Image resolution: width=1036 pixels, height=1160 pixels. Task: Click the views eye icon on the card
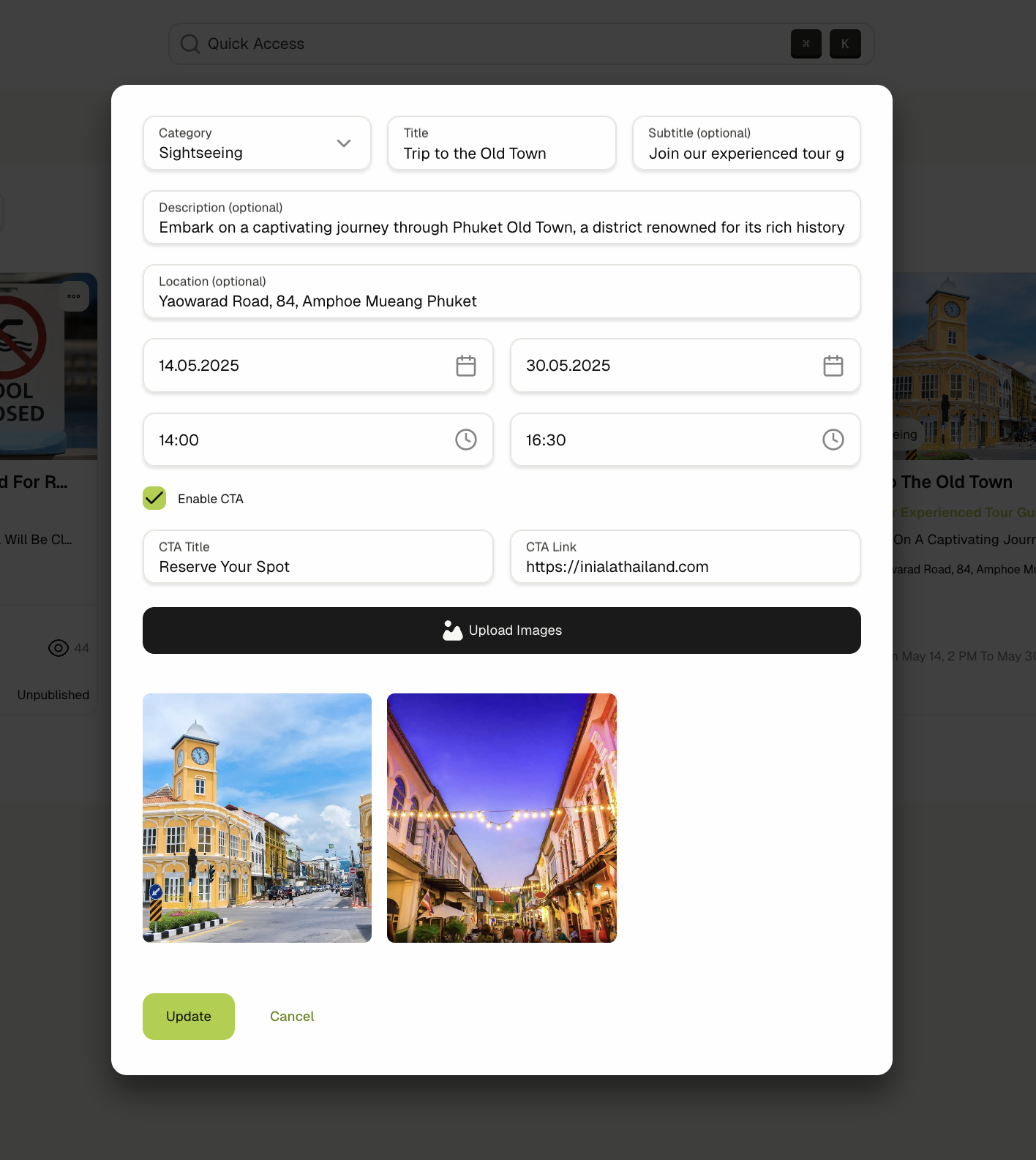click(59, 648)
